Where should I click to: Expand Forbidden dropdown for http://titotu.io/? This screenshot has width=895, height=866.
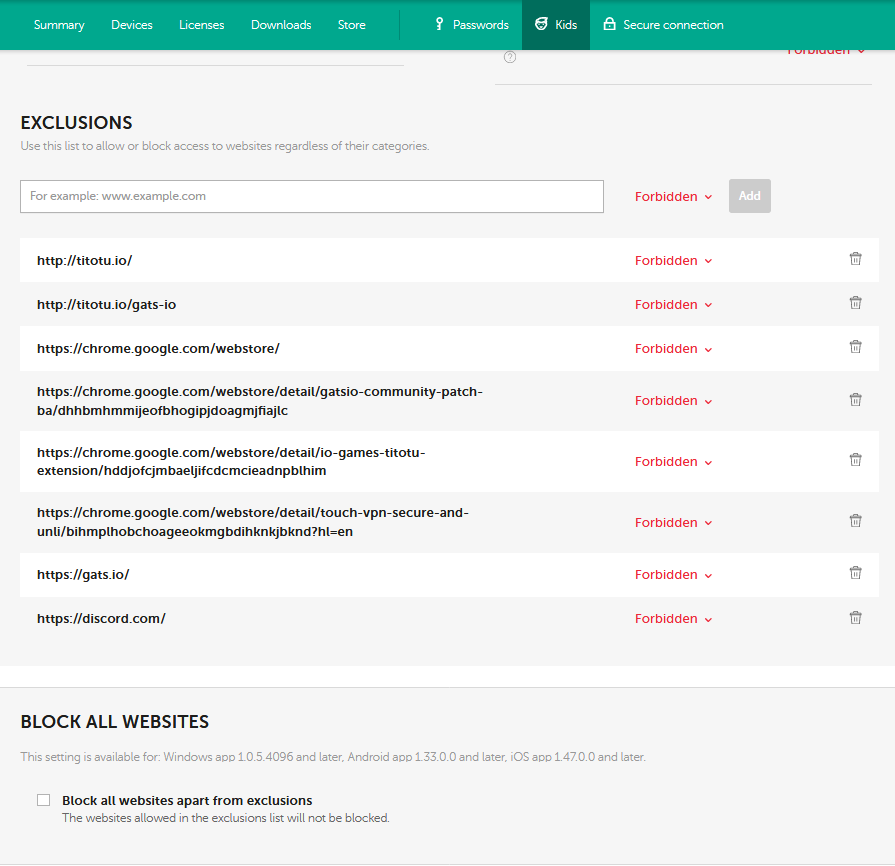673,261
